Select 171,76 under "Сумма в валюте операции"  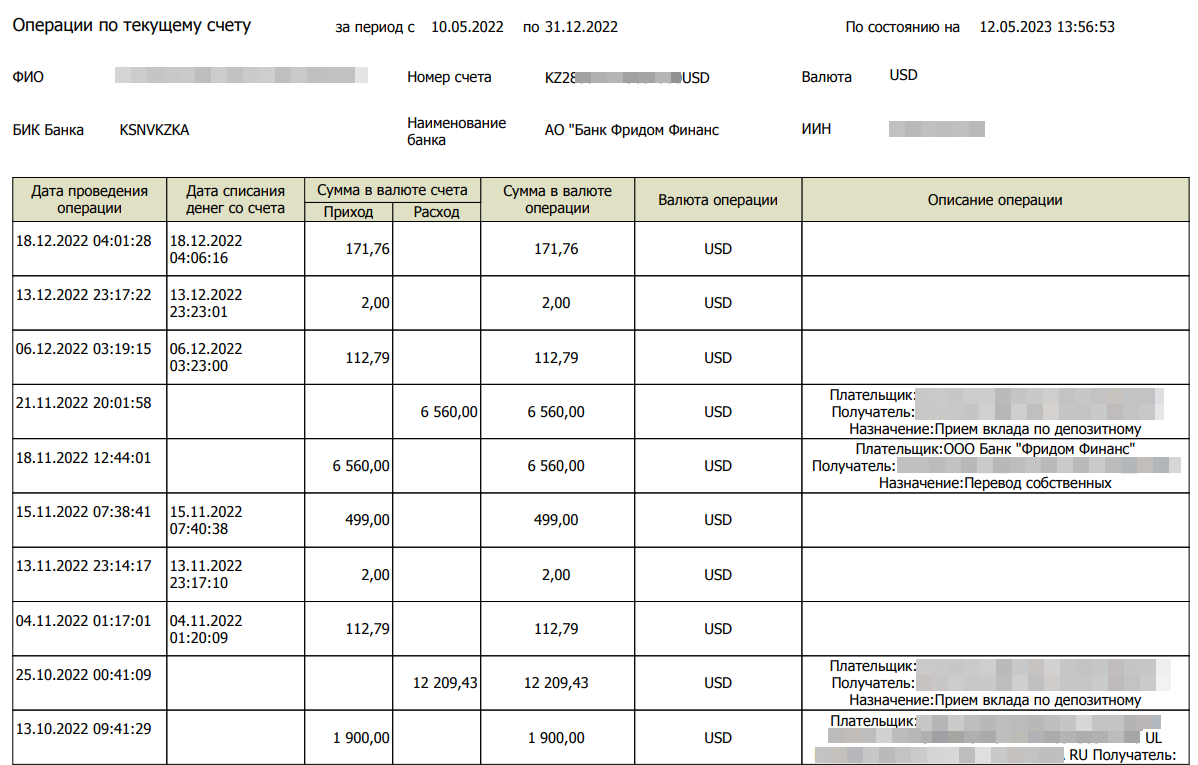click(x=556, y=249)
